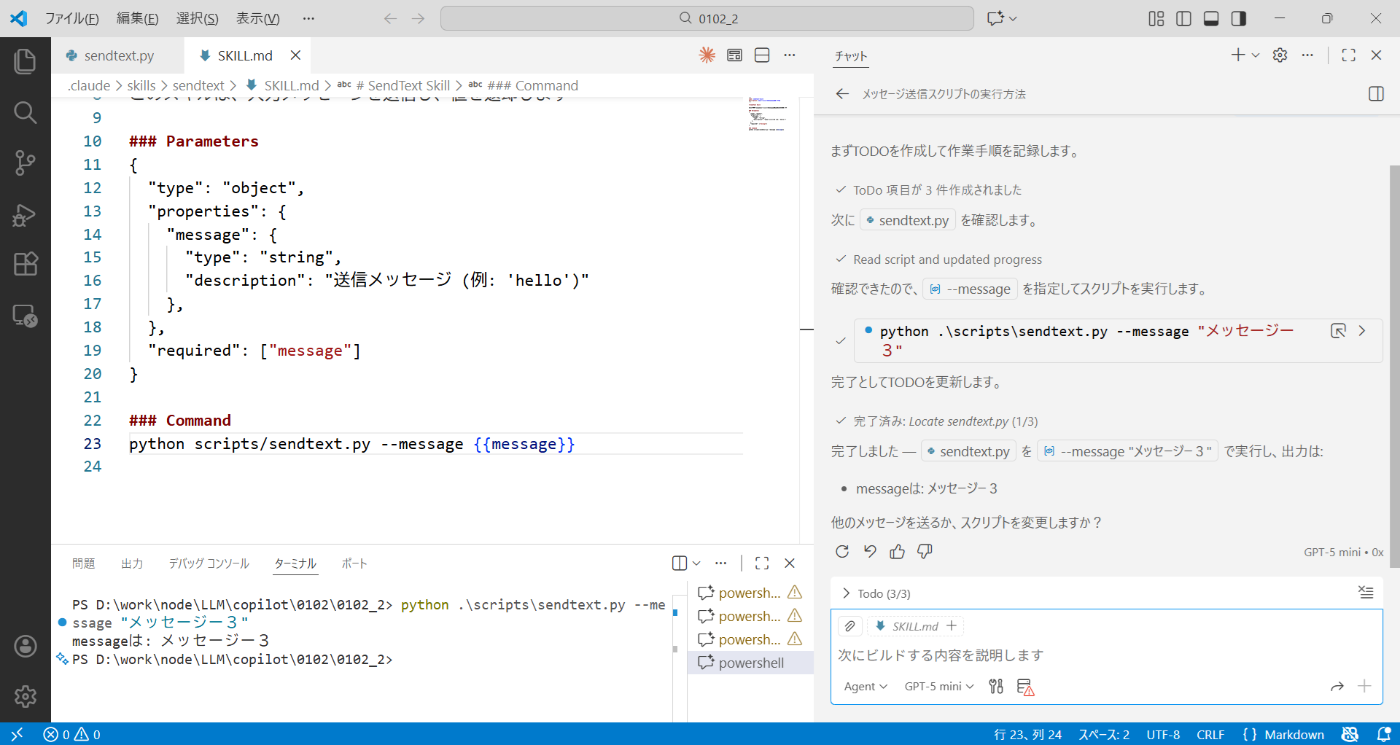Open Markdown preview to the side
The width and height of the screenshot is (1400, 745).
pos(734,55)
